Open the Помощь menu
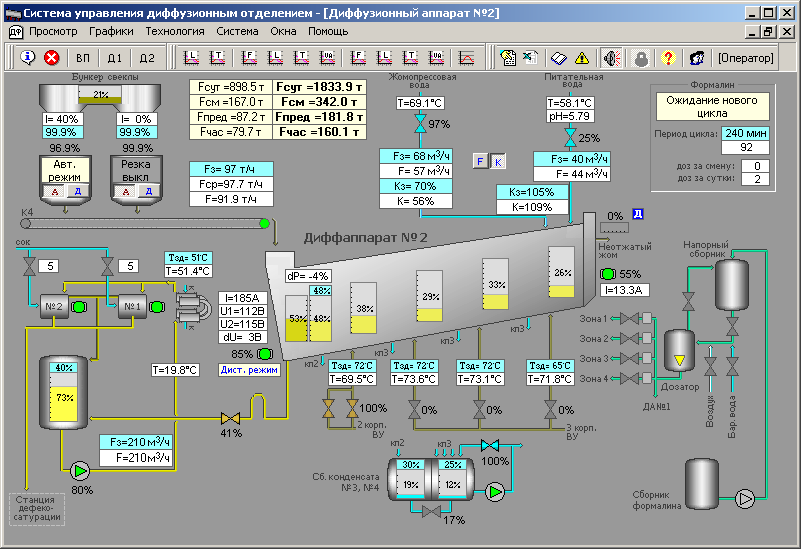801x549 pixels. (x=328, y=32)
